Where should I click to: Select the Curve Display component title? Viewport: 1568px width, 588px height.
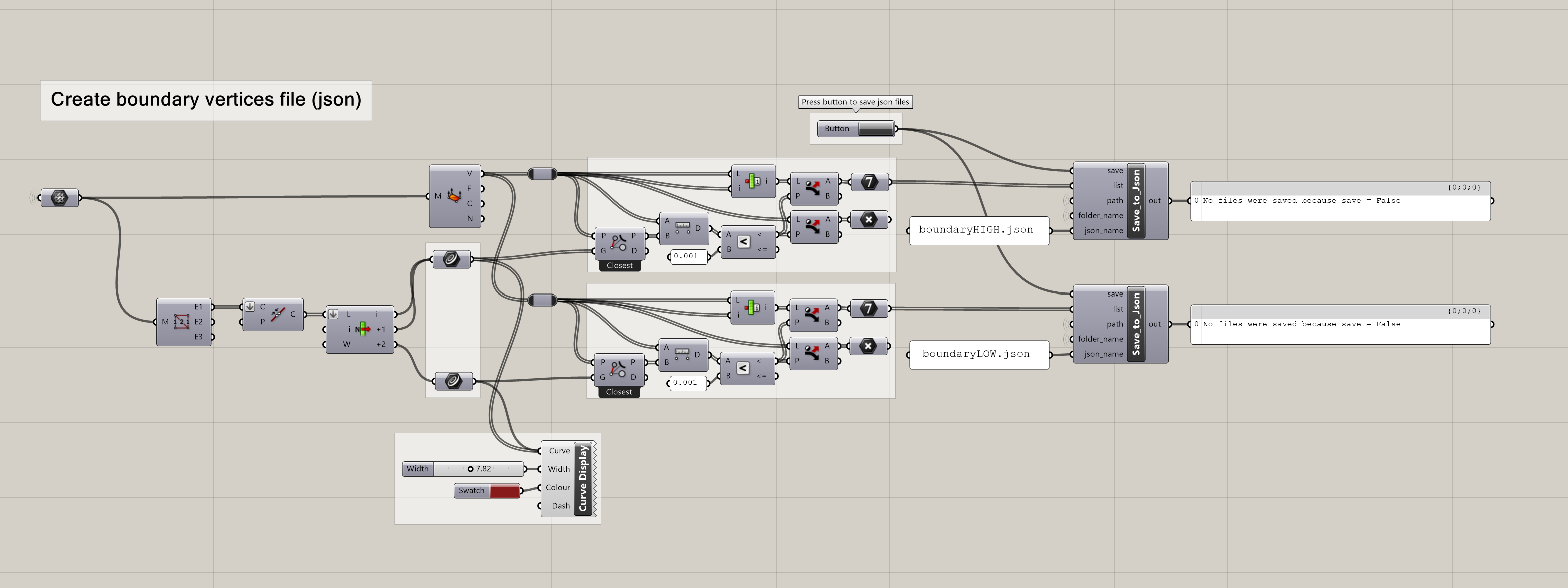point(583,478)
